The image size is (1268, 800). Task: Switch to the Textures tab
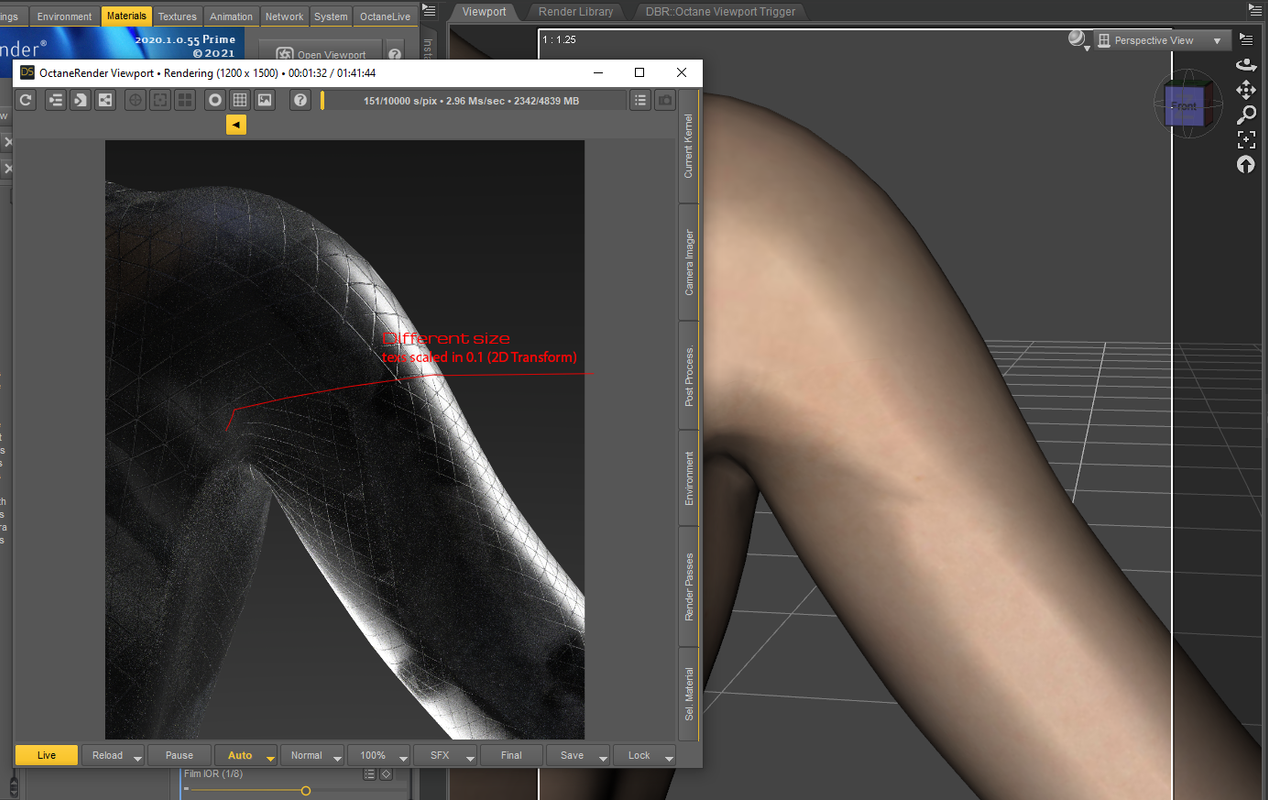pyautogui.click(x=177, y=16)
